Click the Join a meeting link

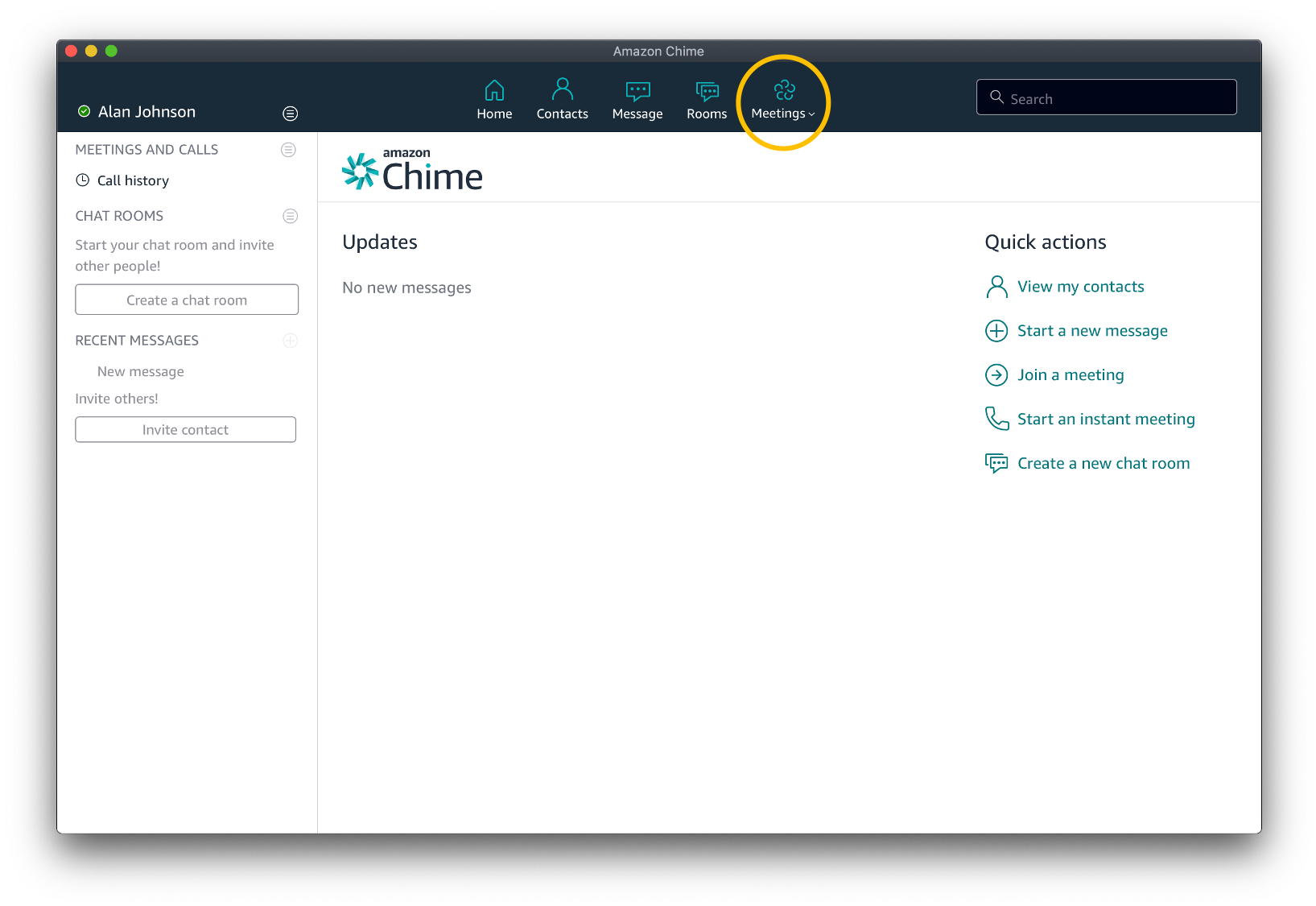1071,375
